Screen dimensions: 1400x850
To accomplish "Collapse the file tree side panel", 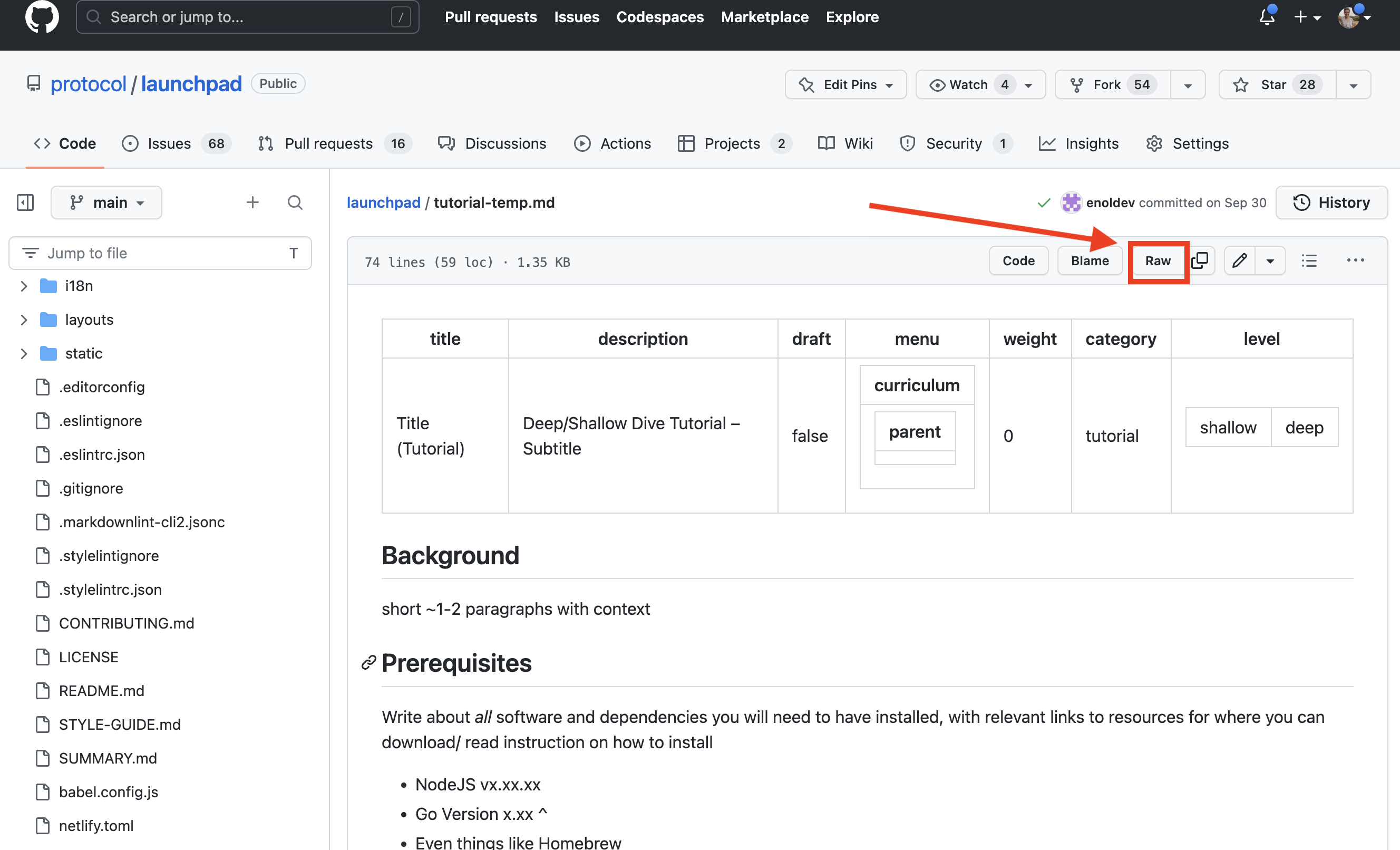I will click(25, 202).
